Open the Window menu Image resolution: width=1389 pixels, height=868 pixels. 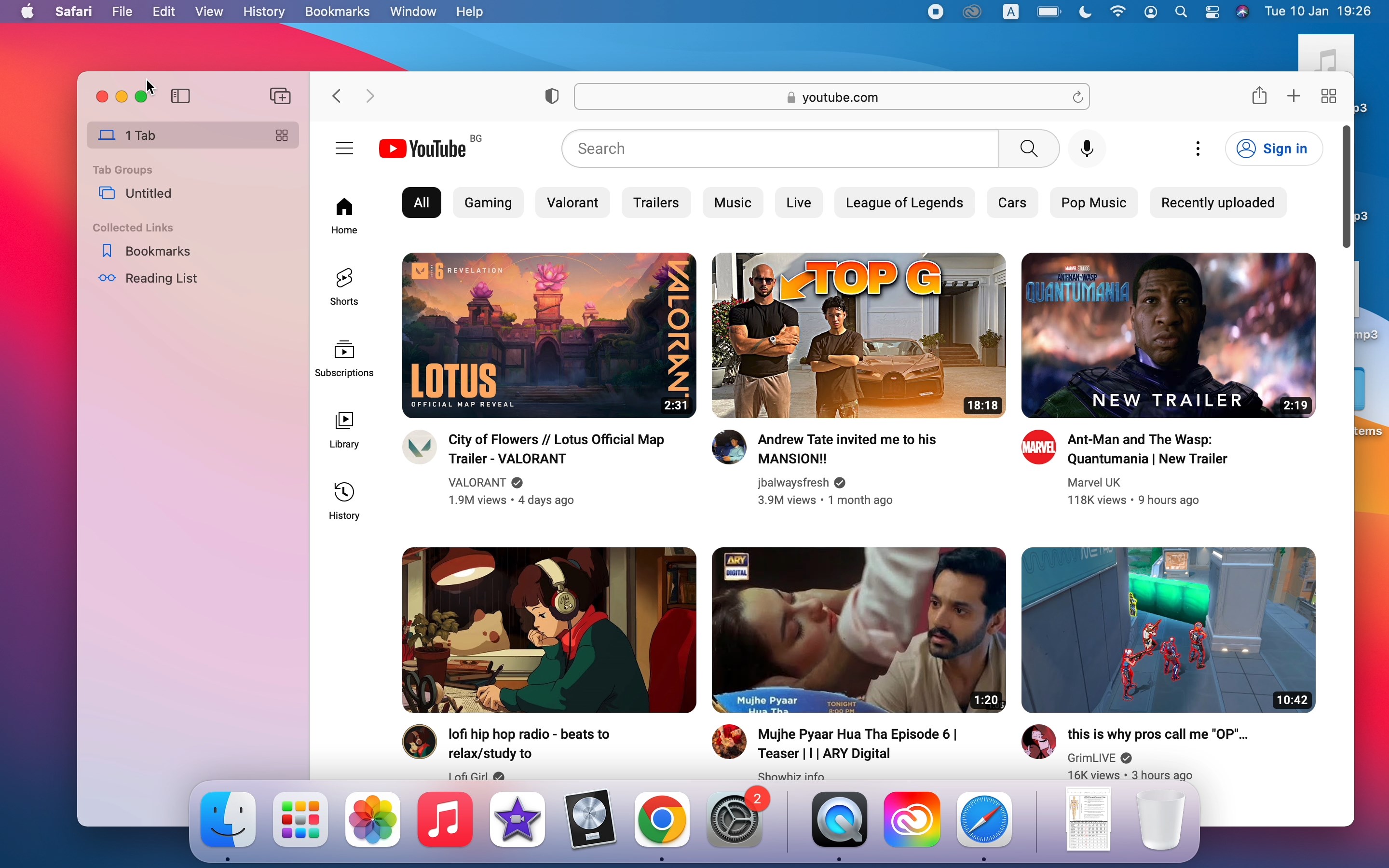click(413, 12)
